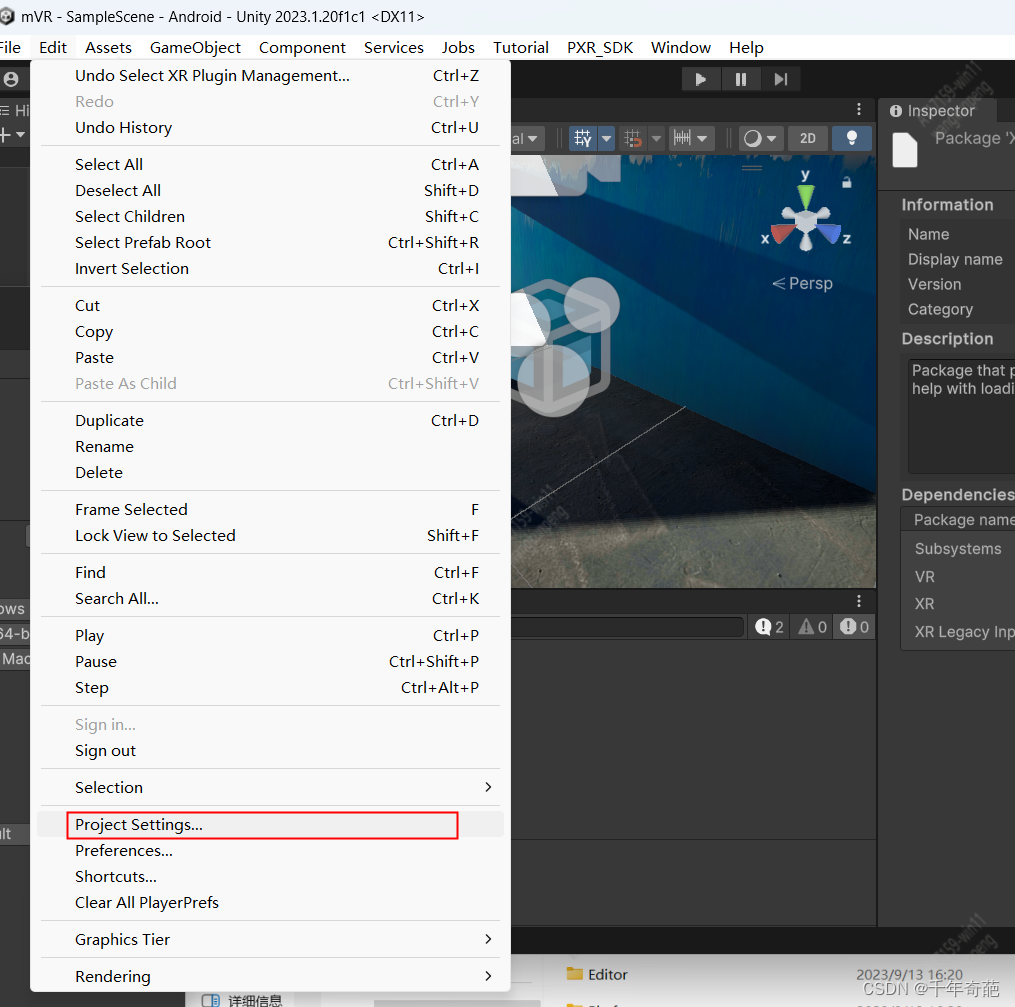This screenshot has width=1015, height=1007.
Task: Open the Tutorial menu
Action: (520, 48)
